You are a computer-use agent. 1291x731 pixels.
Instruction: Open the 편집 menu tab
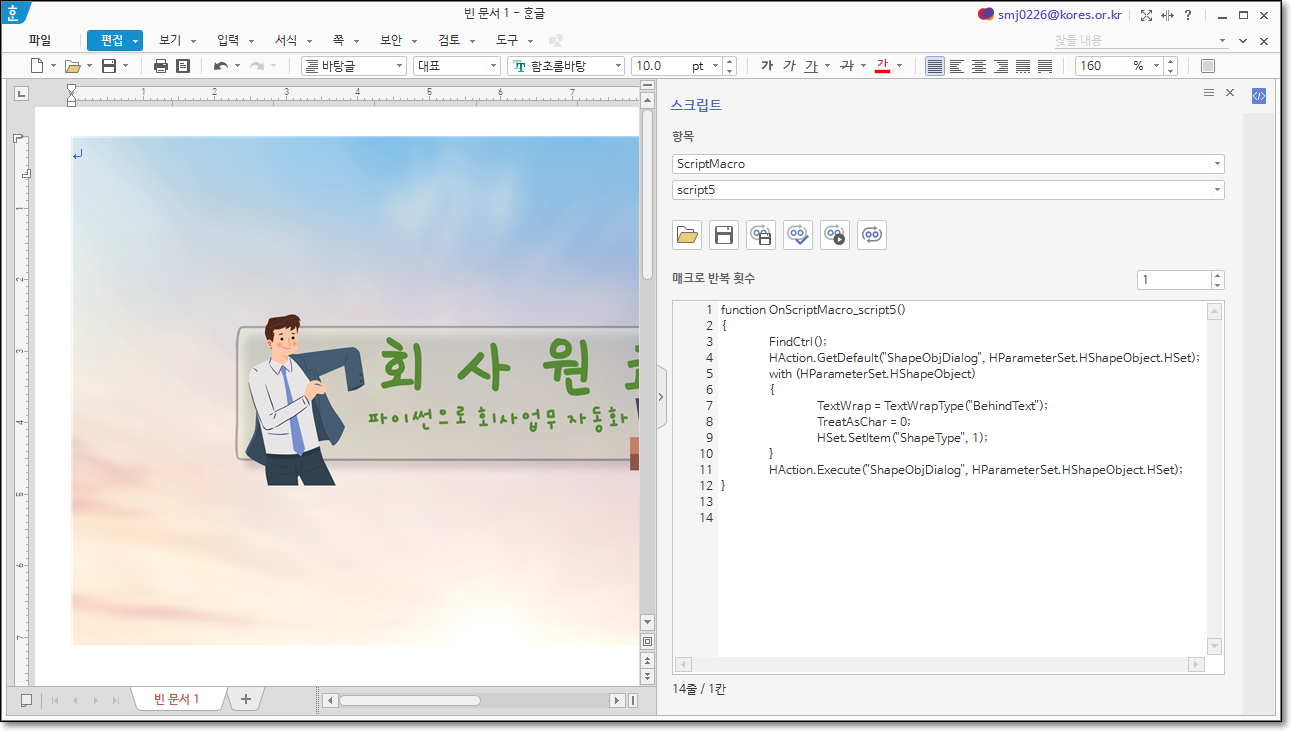[x=114, y=40]
